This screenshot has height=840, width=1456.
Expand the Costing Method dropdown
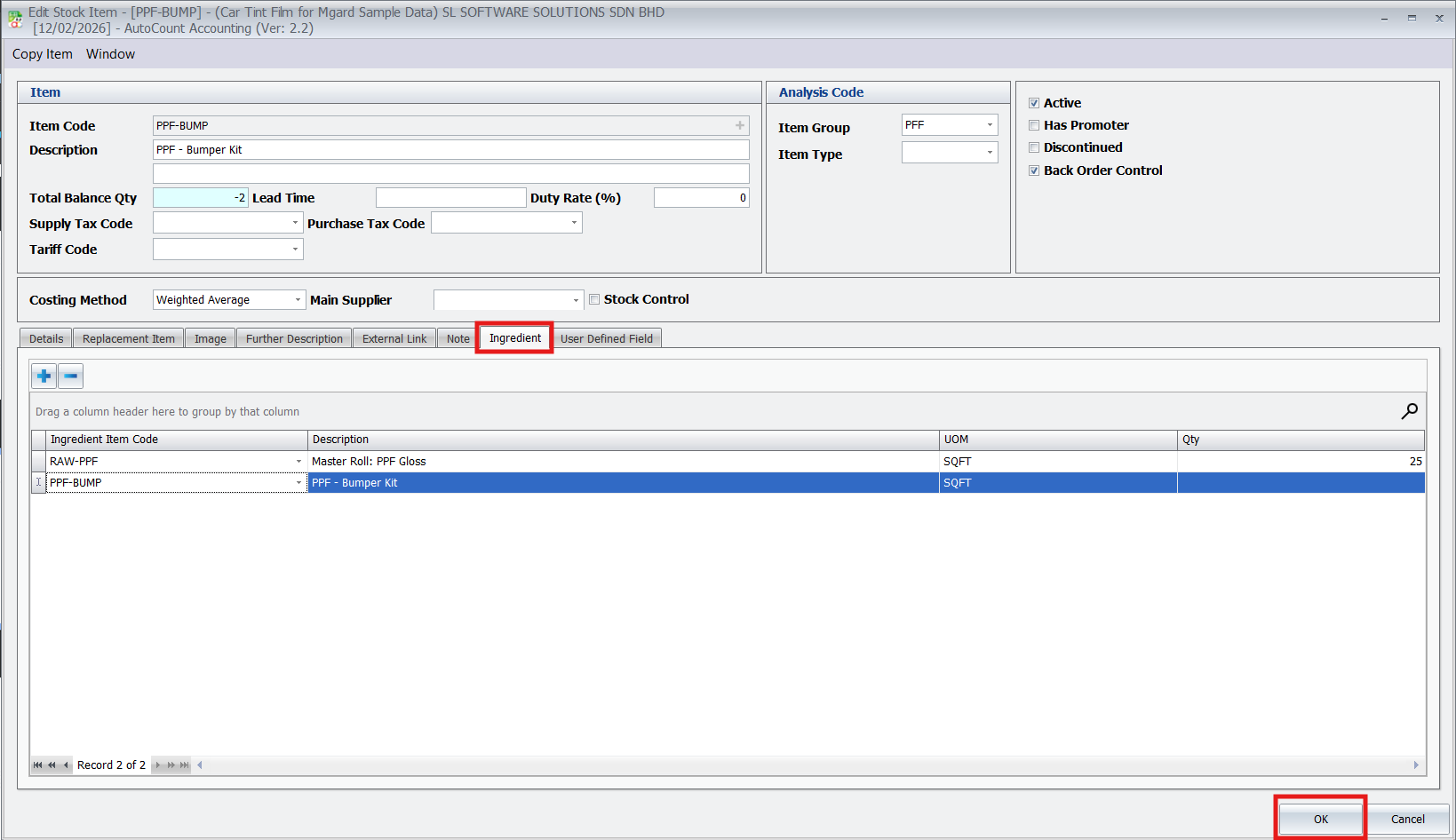click(x=298, y=300)
